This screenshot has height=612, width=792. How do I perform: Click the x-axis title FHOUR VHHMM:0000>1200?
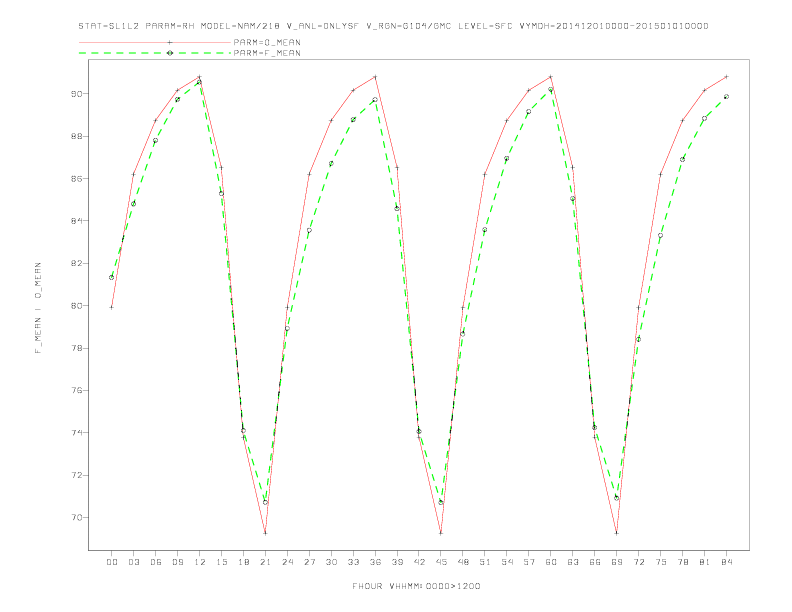[x=416, y=586]
